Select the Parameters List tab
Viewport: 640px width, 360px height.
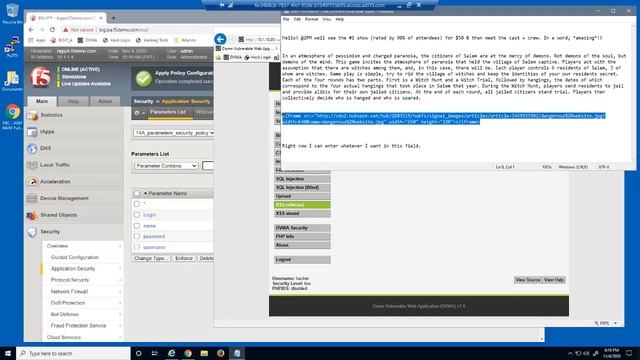[x=168, y=112]
